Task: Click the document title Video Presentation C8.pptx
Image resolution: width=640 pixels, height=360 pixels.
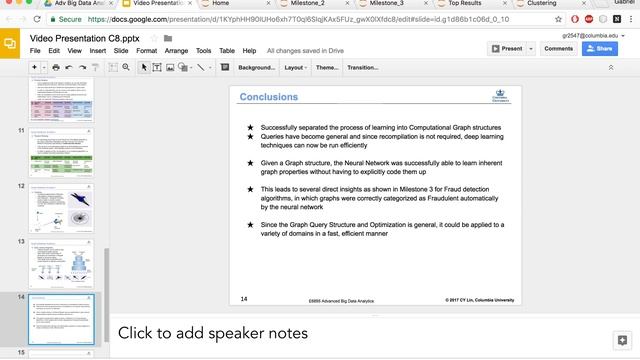Action: click(84, 38)
